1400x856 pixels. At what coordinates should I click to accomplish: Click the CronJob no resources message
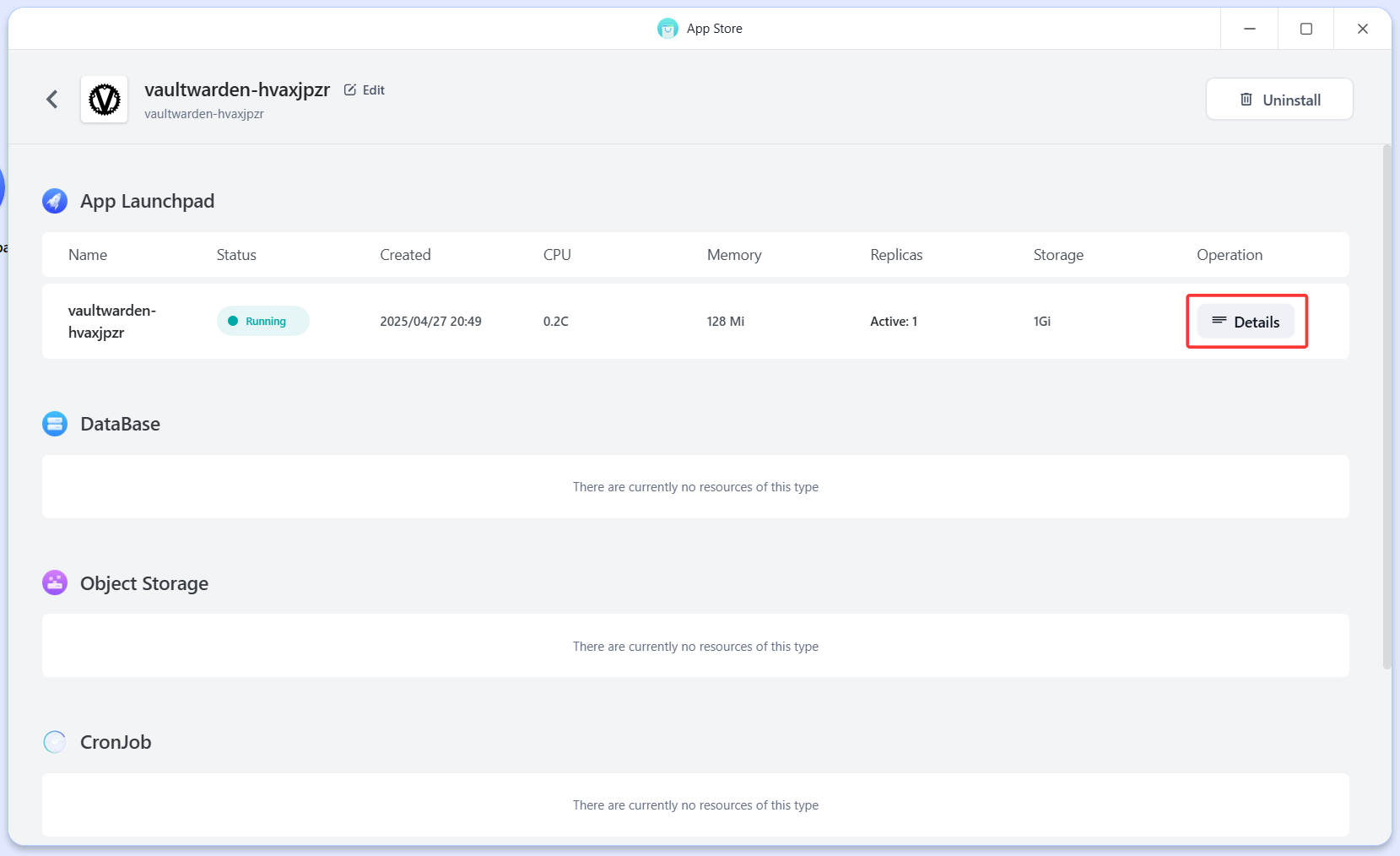tap(695, 805)
